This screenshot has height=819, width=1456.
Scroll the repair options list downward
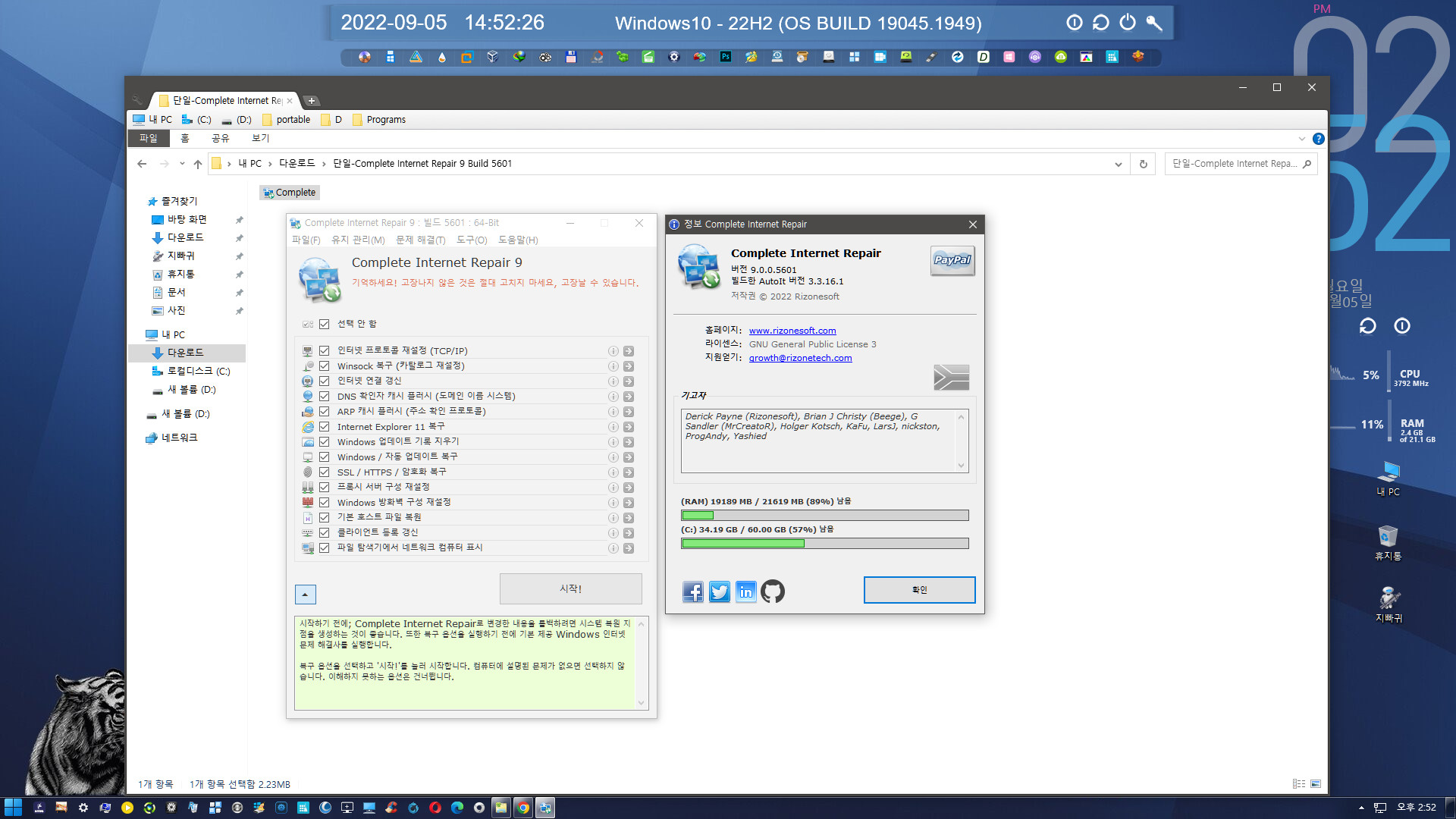click(304, 593)
